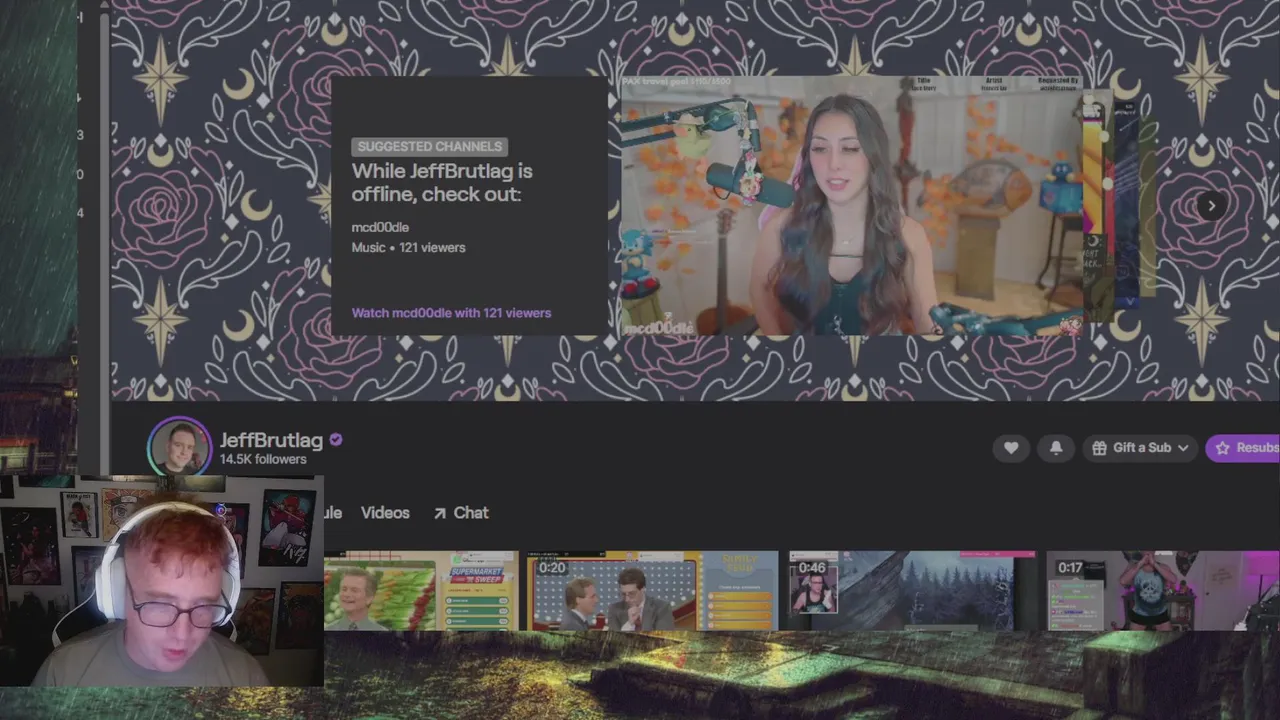Click Watch mcd00dle with 121 viewers link

(x=451, y=313)
